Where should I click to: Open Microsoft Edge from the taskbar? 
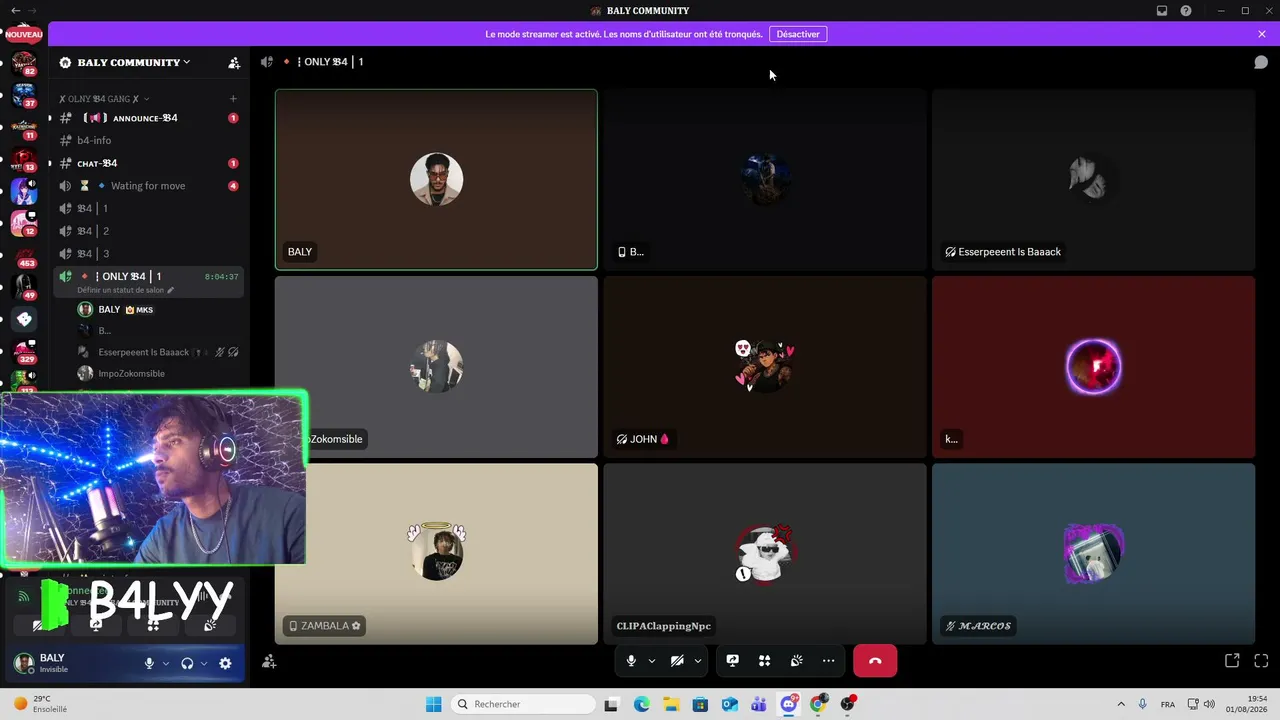point(641,704)
